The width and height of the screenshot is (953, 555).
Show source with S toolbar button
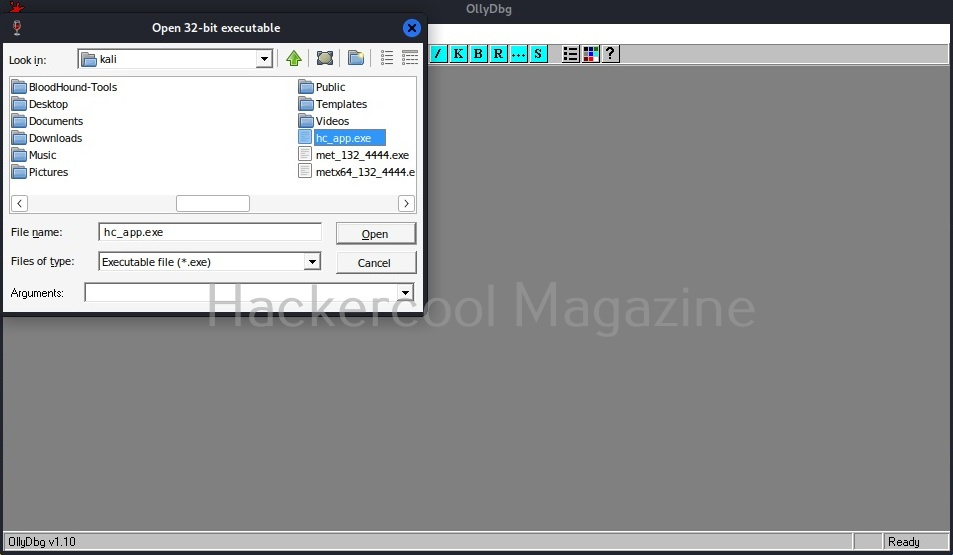[538, 54]
